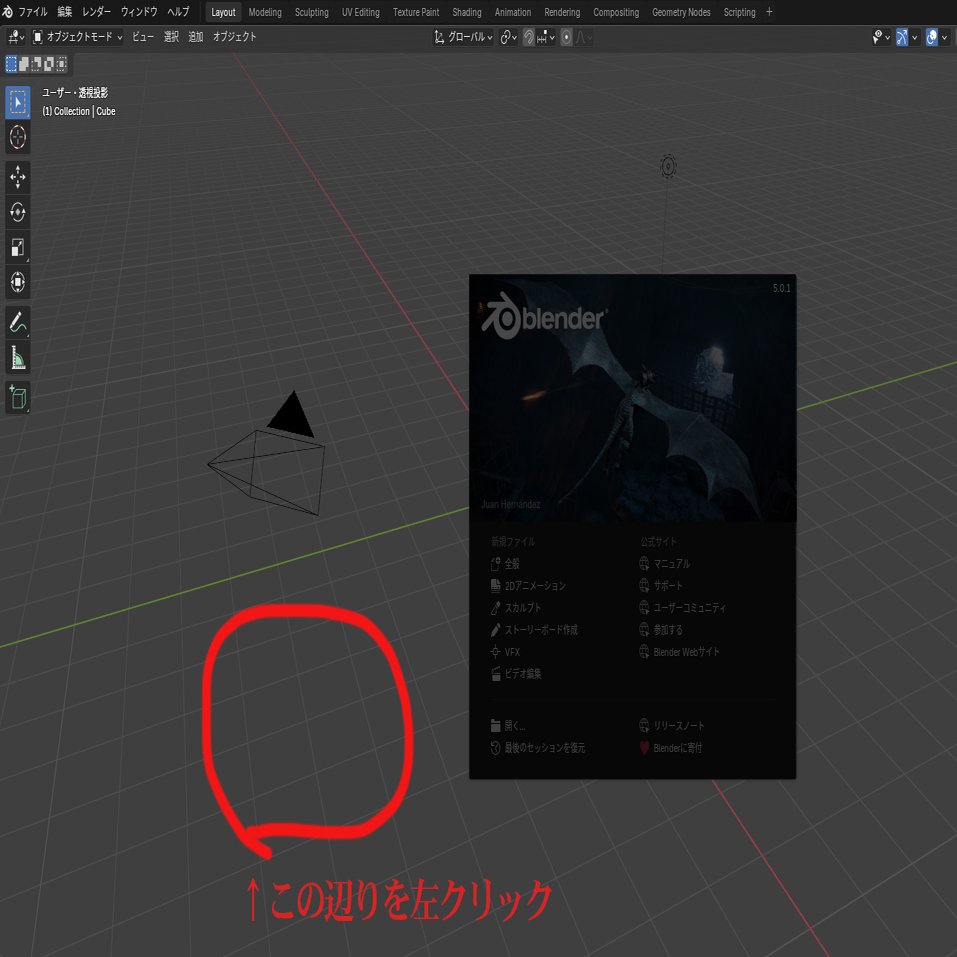Open the ユーザーコミュニティ link
Viewport: 957px width, 957px height.
click(682, 607)
